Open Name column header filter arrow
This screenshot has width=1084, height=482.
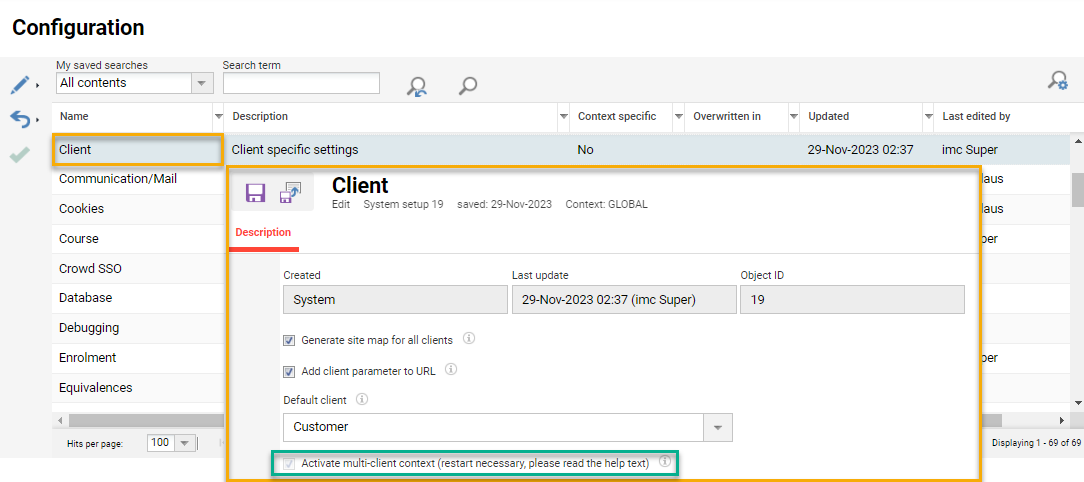click(218, 117)
